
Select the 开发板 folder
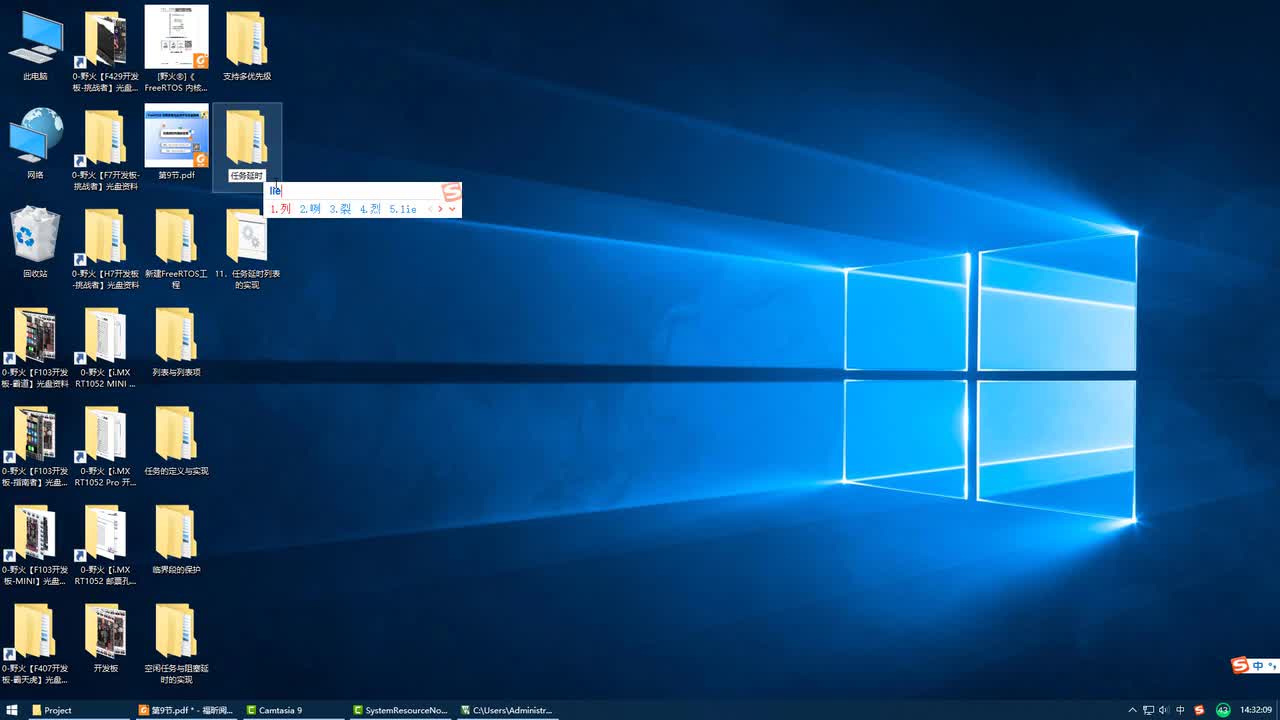pyautogui.click(x=105, y=638)
